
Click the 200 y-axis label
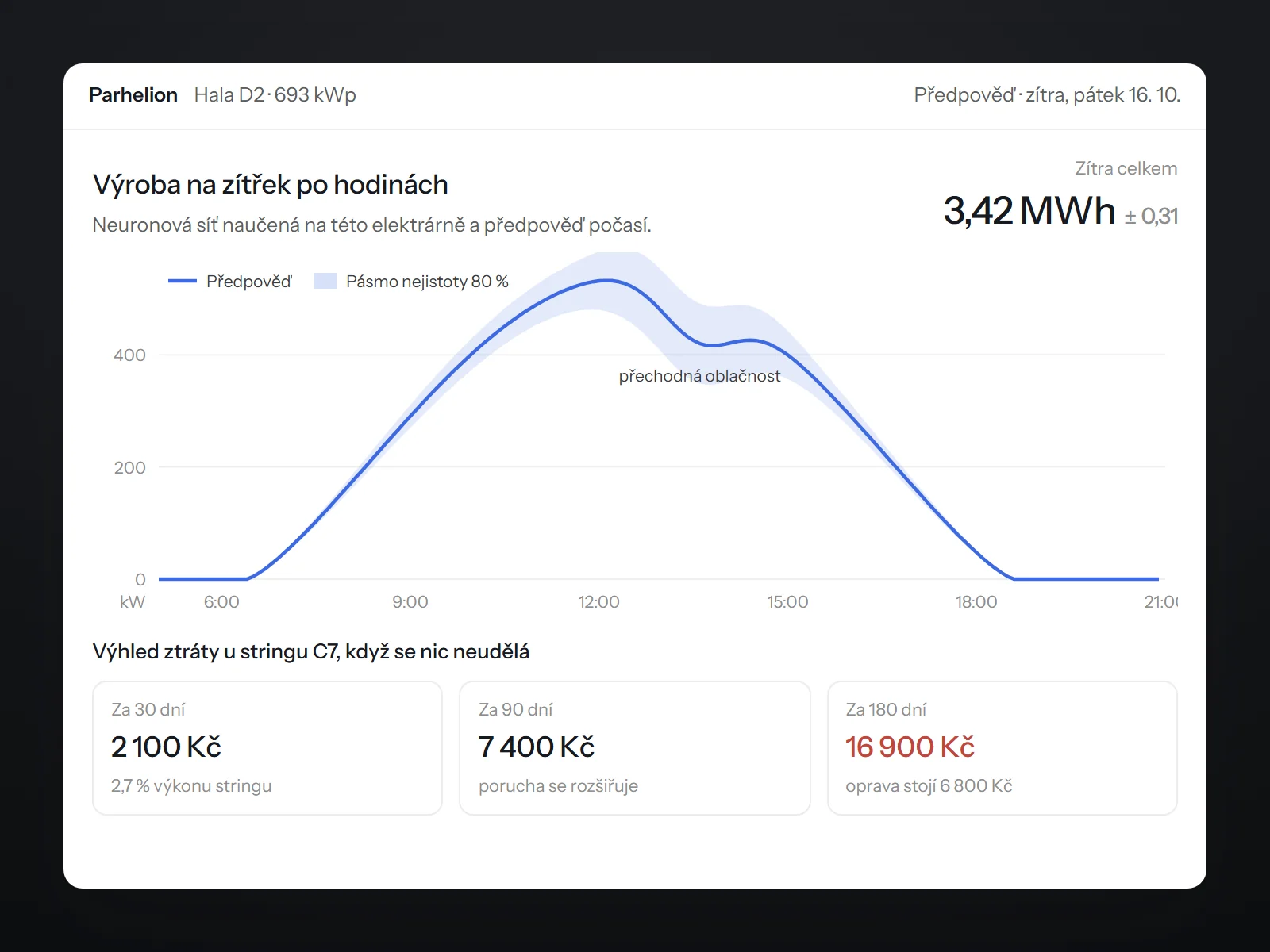tap(129, 468)
